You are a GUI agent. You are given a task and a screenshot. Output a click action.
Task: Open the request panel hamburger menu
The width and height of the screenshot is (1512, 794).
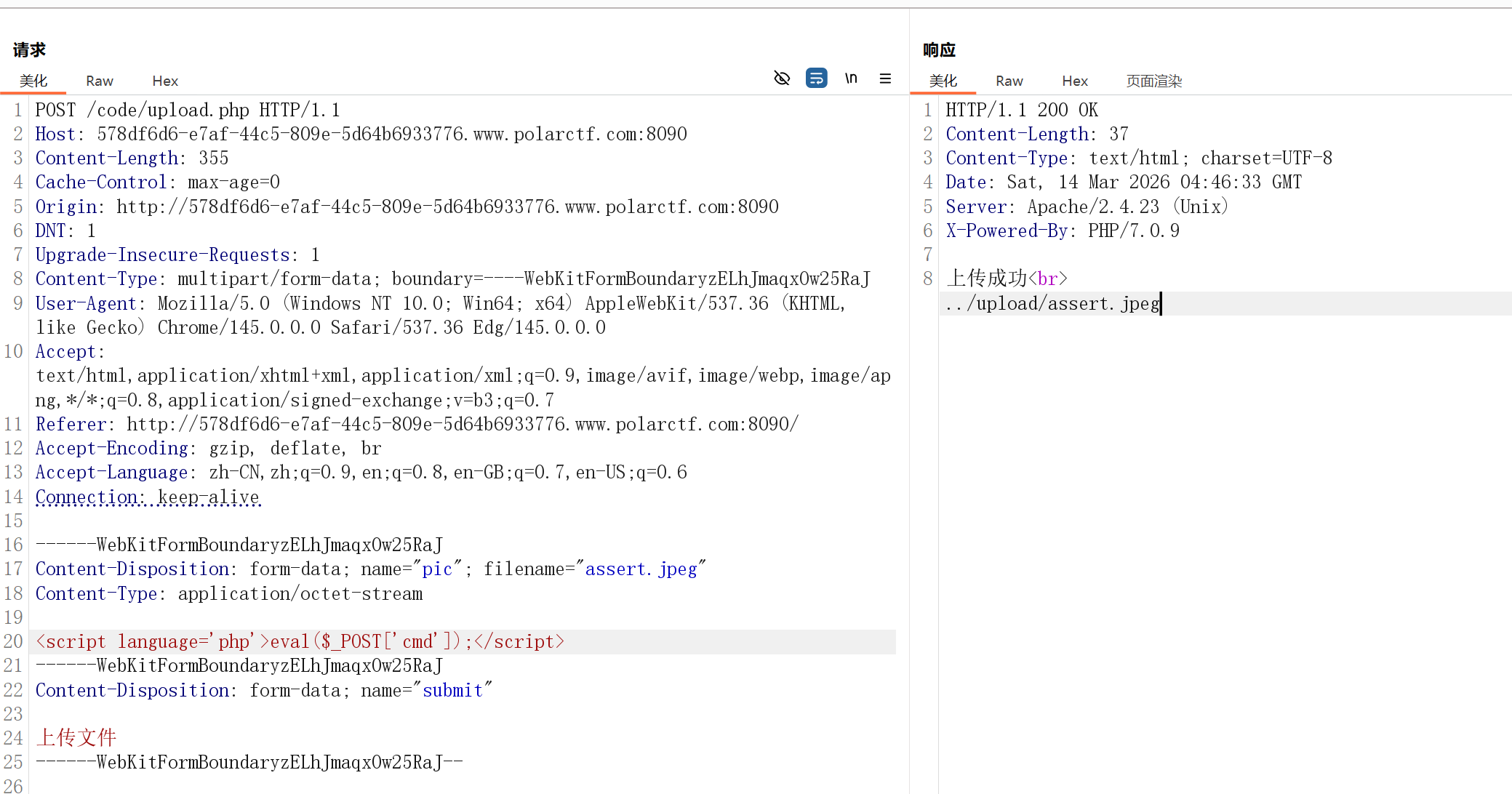885,78
